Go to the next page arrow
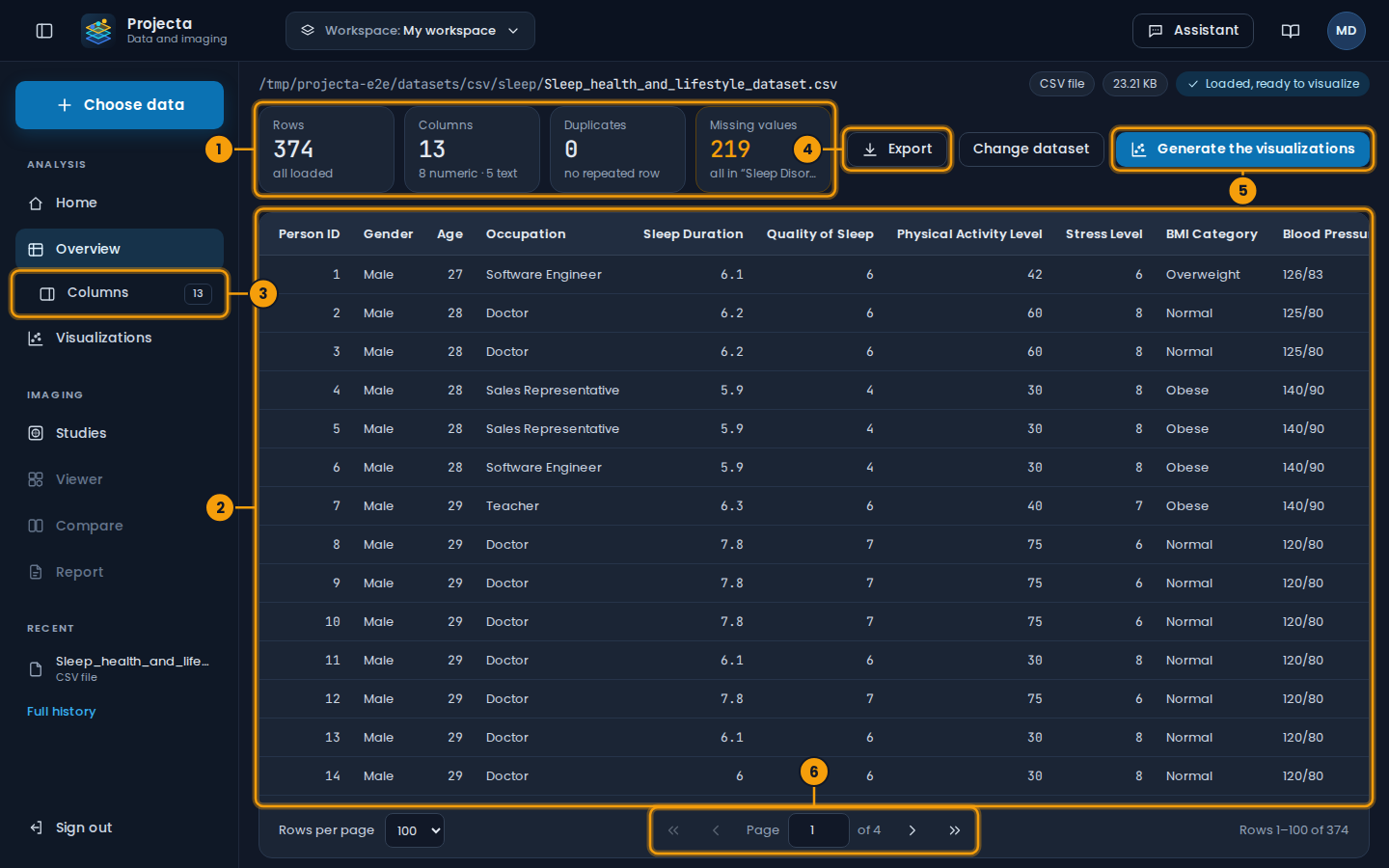The height and width of the screenshot is (868, 1389). [912, 830]
